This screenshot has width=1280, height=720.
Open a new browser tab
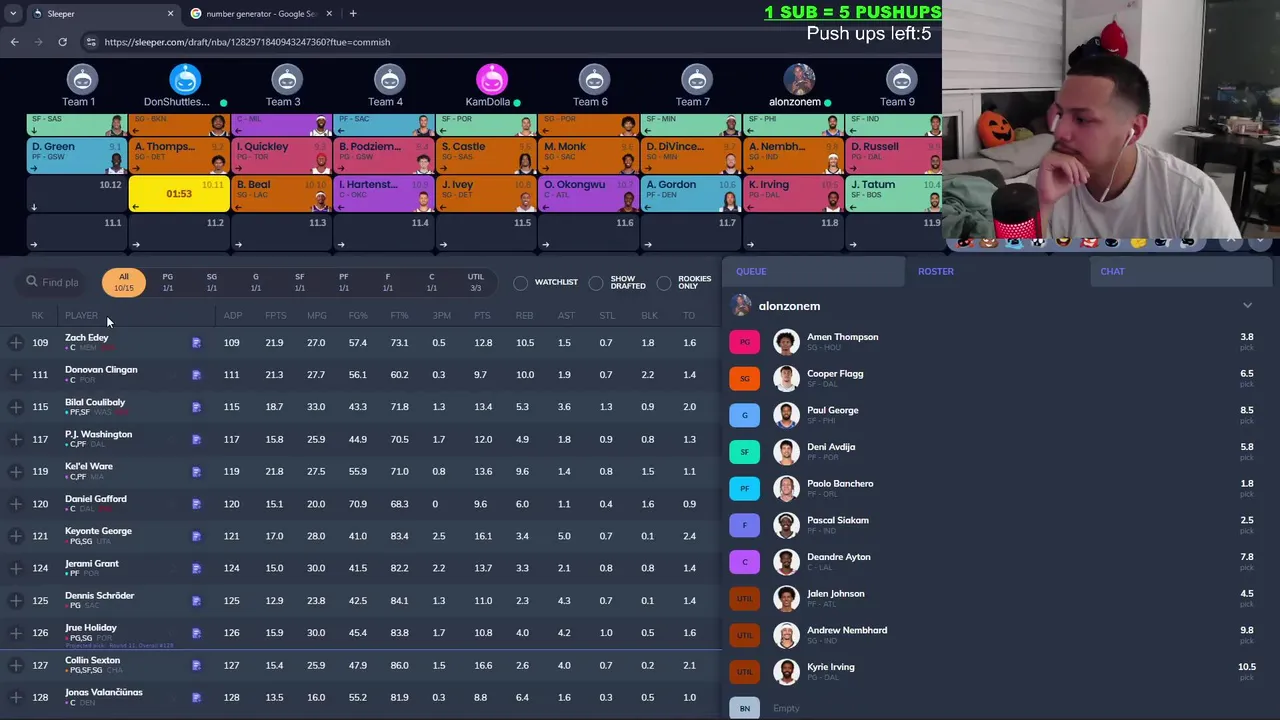pos(353,13)
